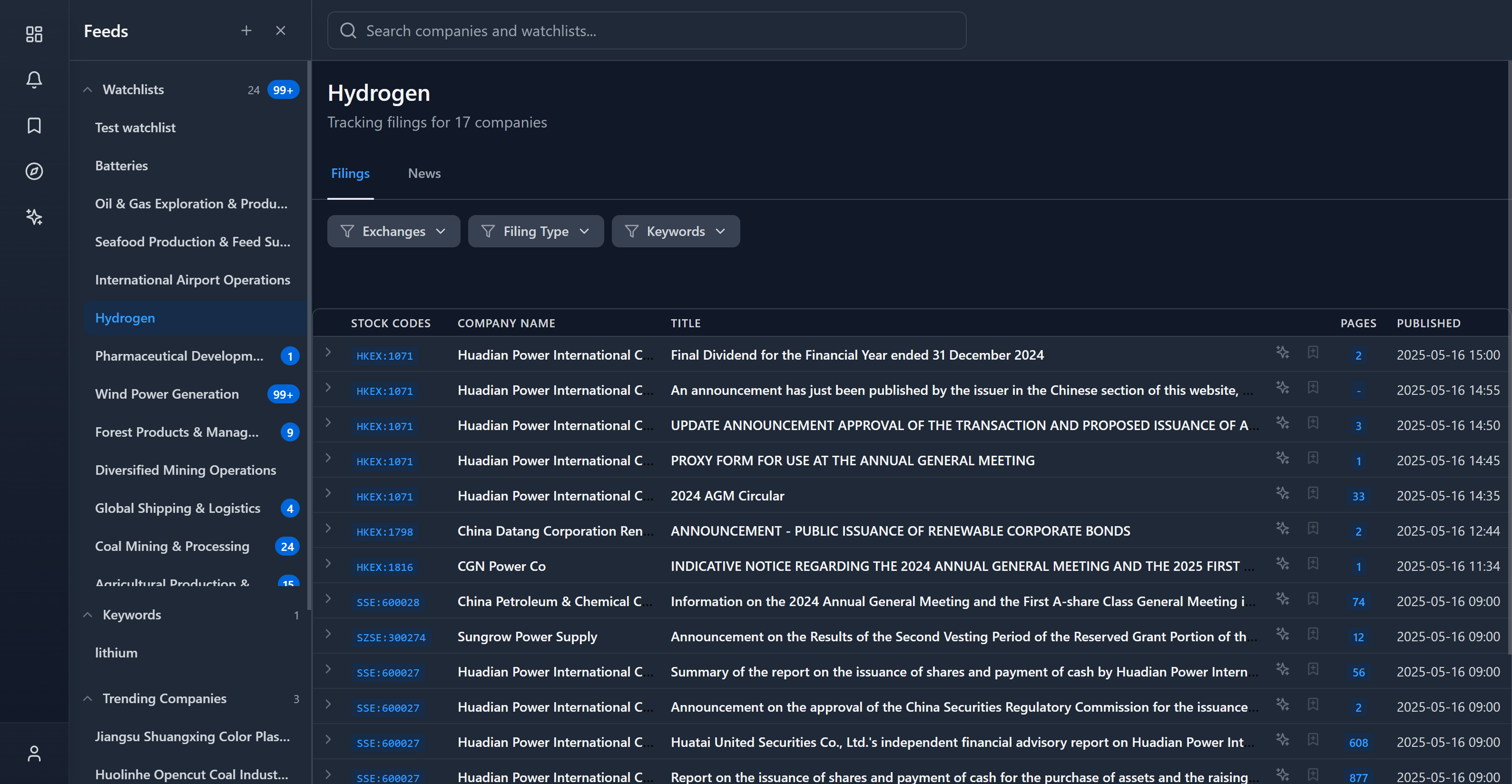Click the AI summary sparkle on Final Dividend row
Screen dimensions: 1512x784
[x=1283, y=353]
